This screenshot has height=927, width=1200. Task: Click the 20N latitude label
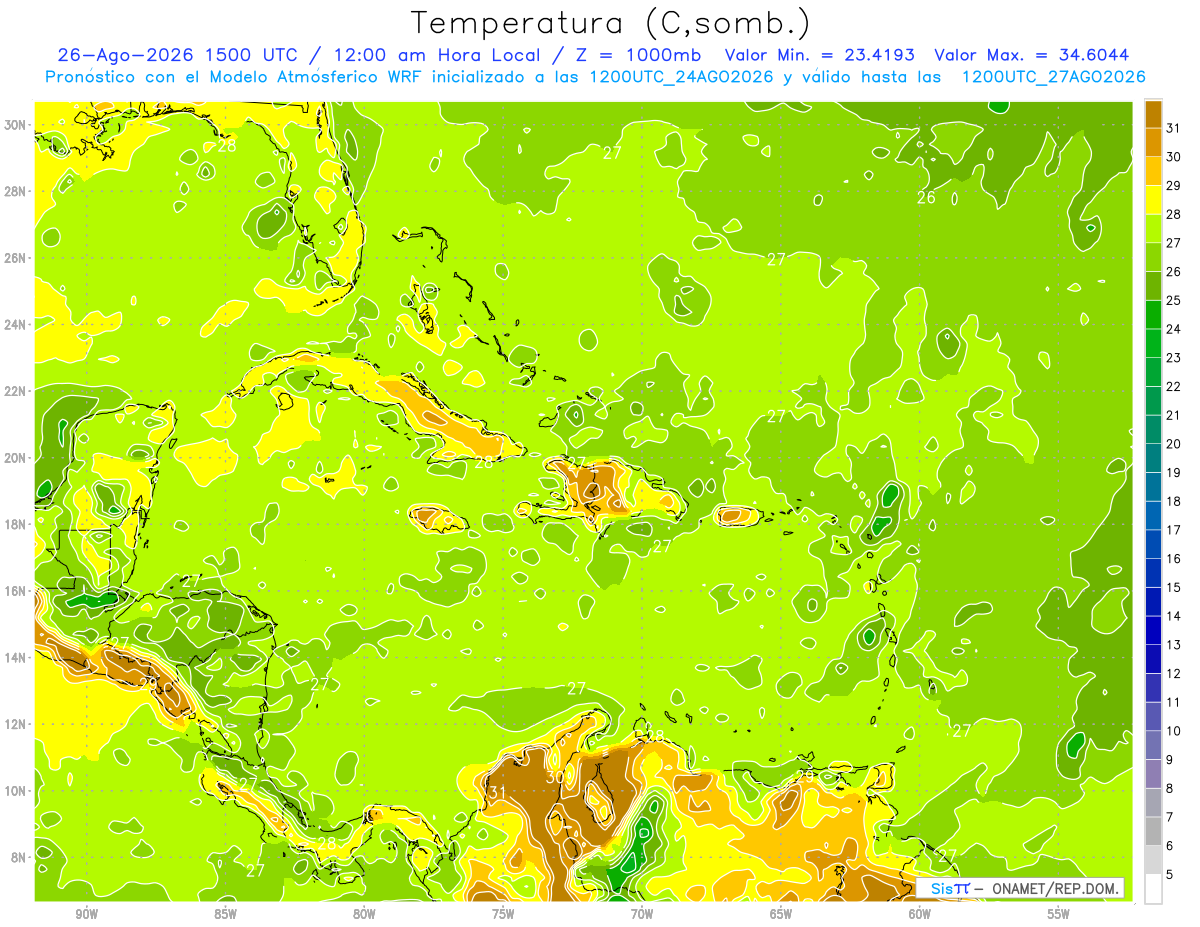coord(15,458)
